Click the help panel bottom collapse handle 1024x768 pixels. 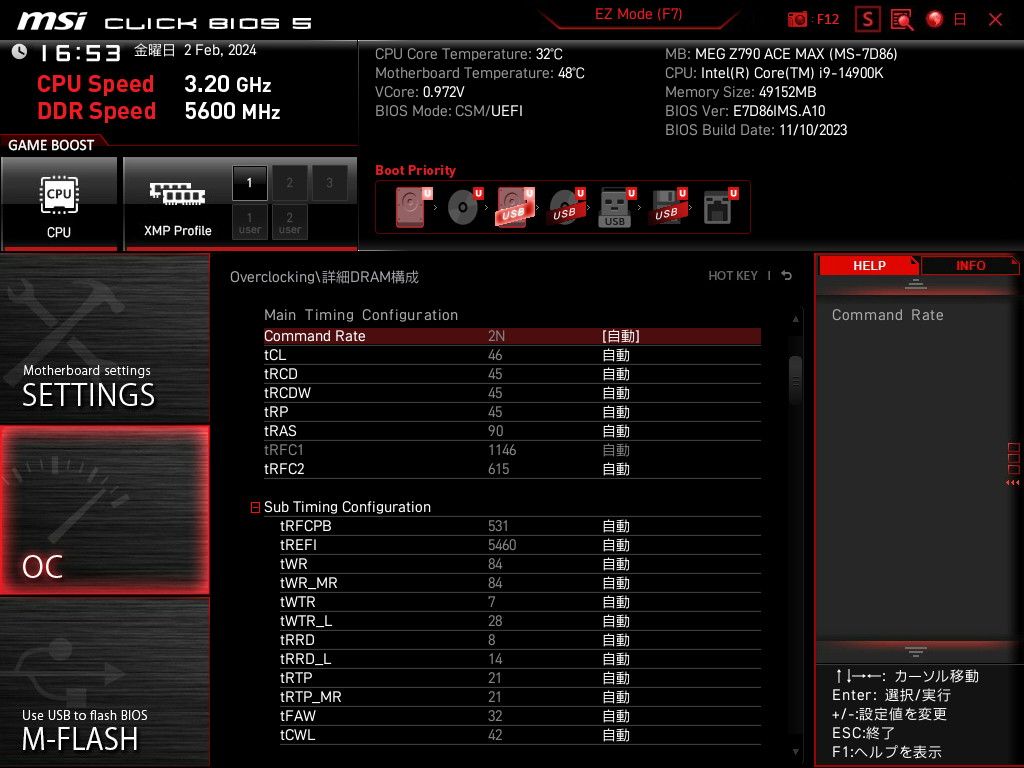click(916, 652)
